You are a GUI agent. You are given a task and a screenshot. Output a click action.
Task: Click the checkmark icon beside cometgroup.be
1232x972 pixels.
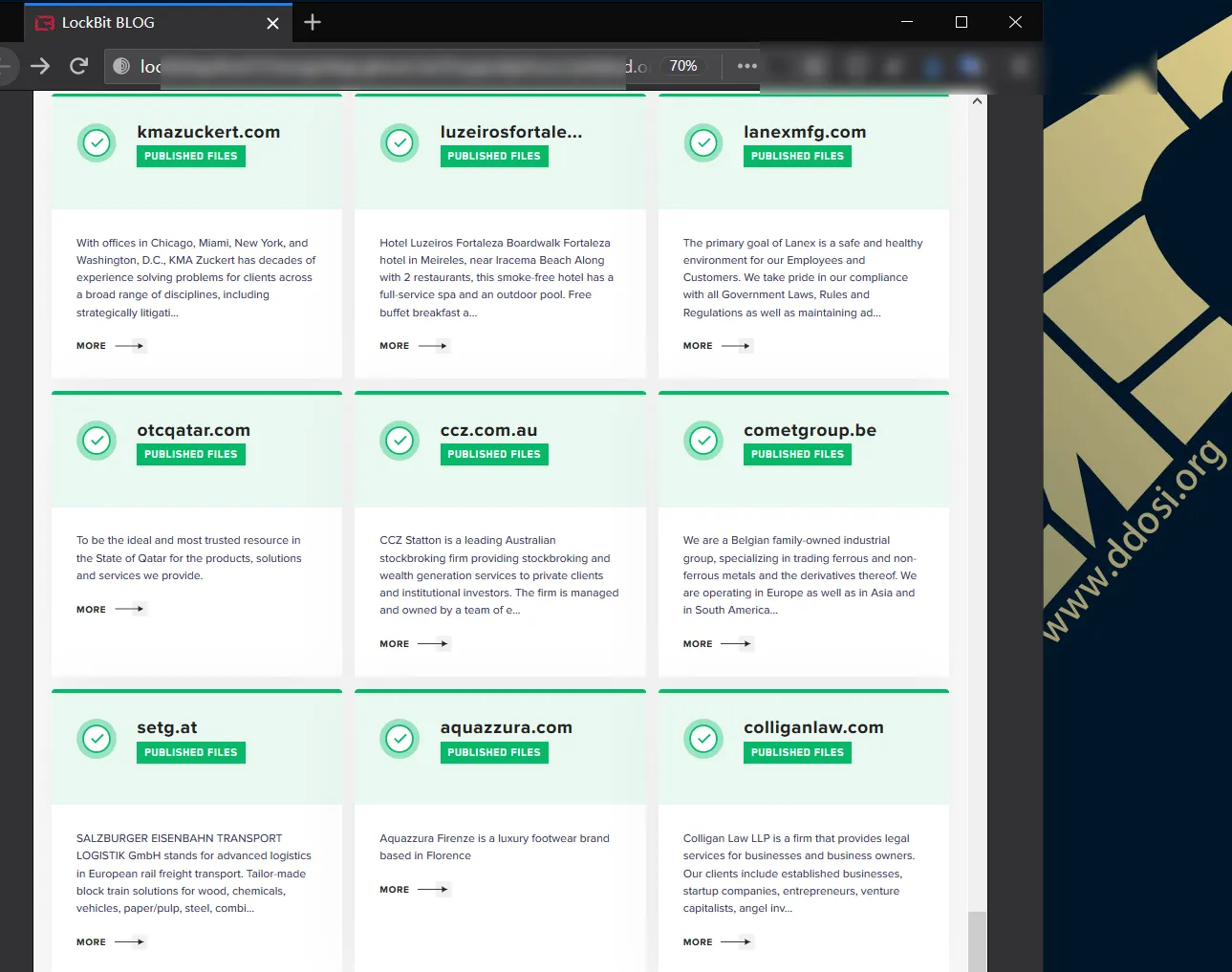point(703,441)
